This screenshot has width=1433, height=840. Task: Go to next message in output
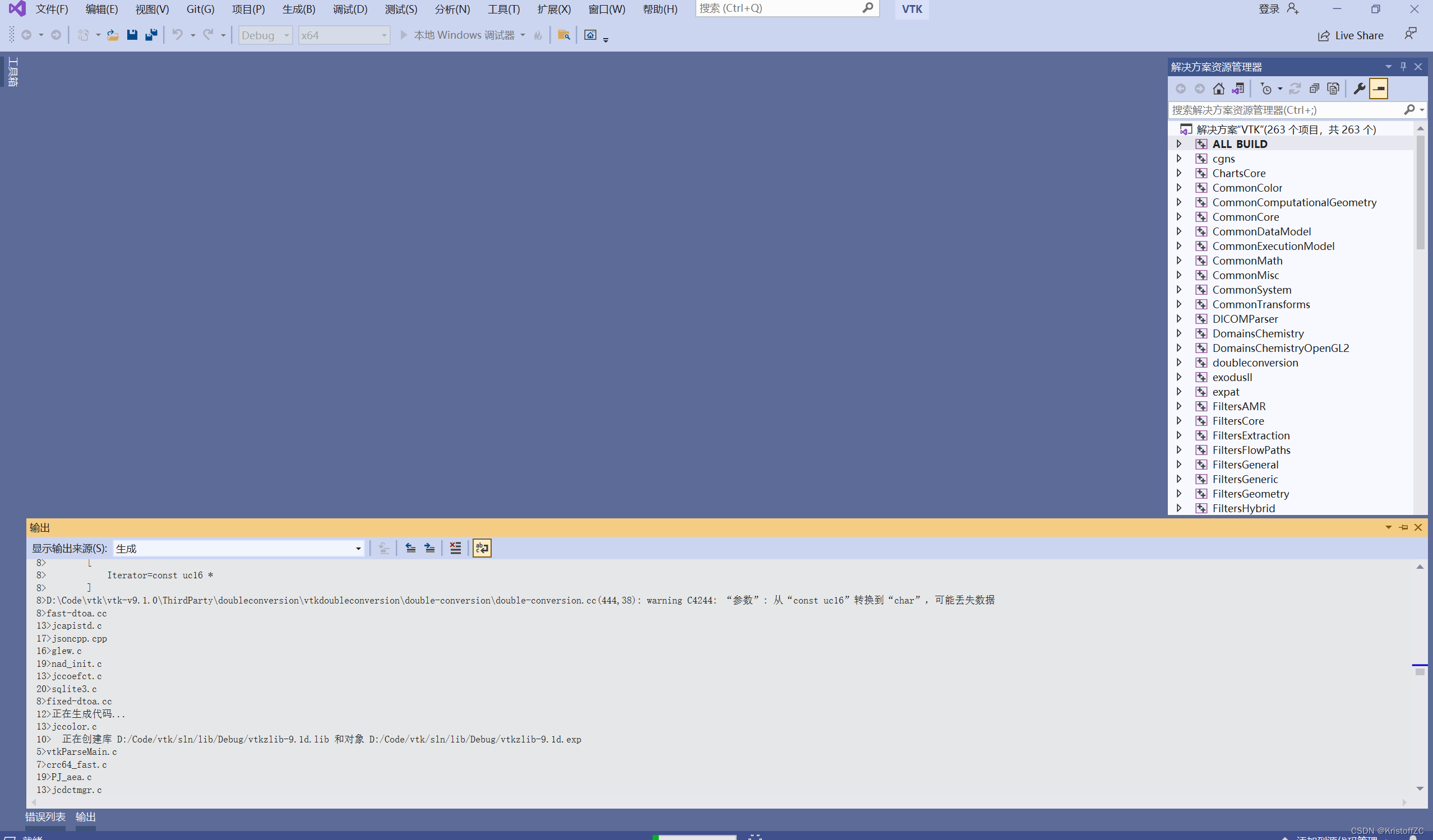point(430,548)
